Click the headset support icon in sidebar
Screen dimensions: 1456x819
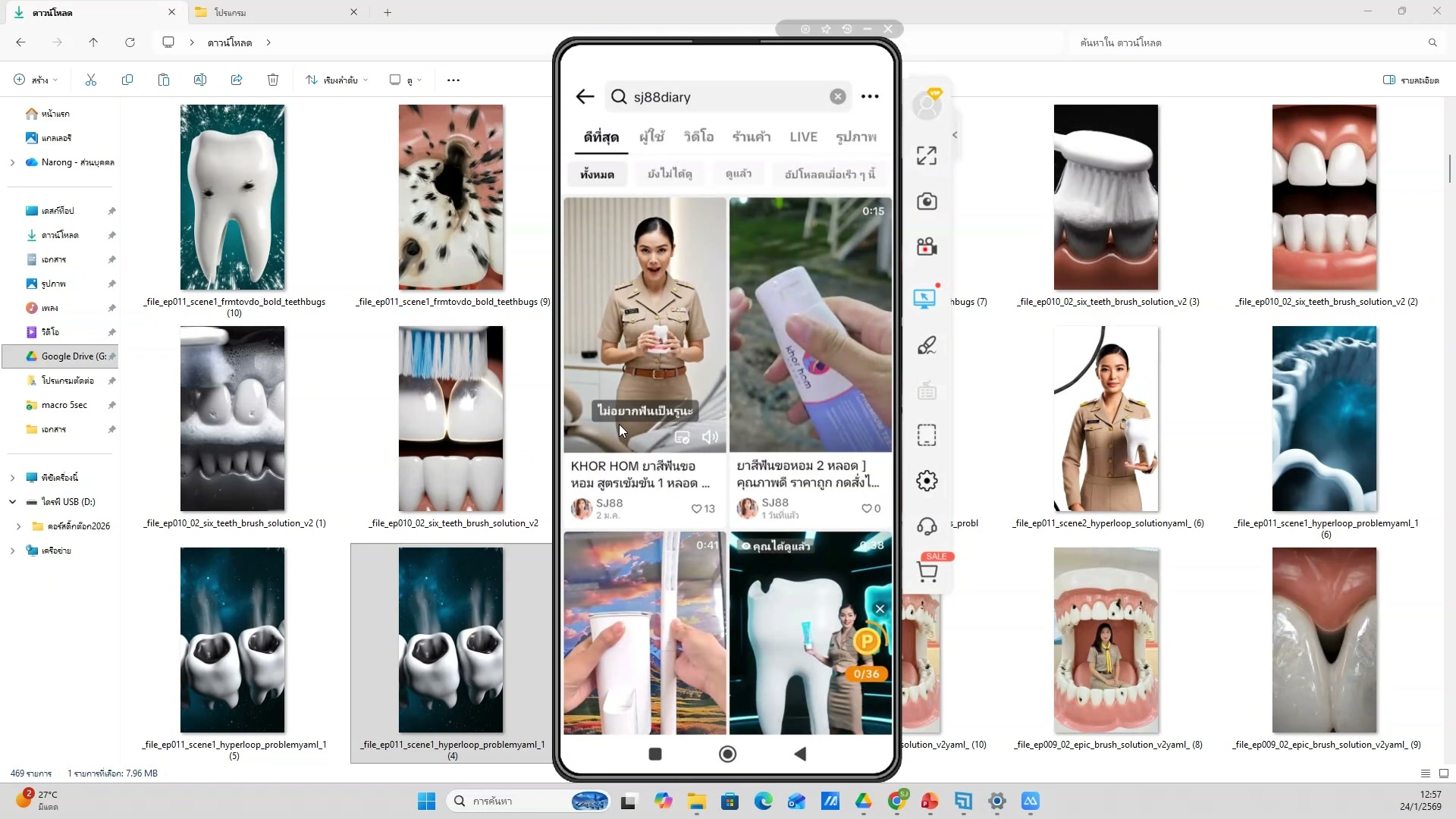point(927,526)
